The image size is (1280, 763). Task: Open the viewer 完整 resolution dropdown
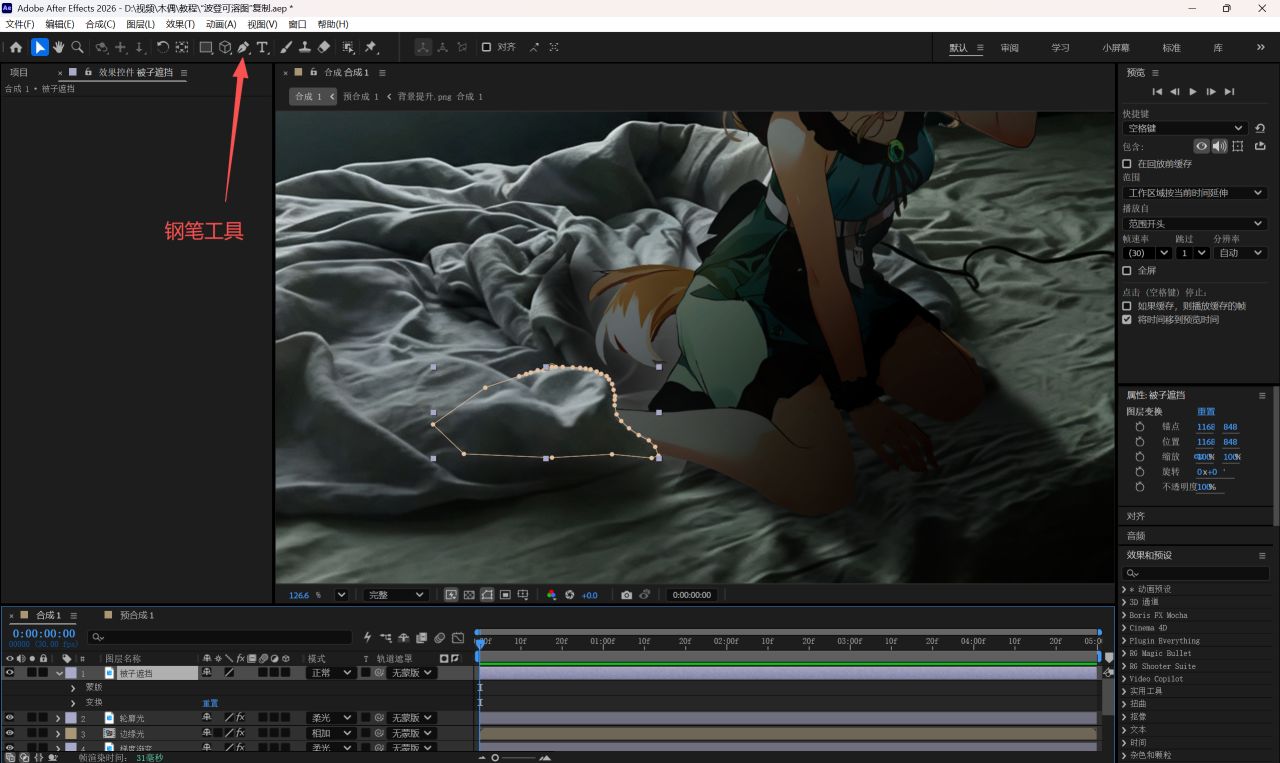(x=396, y=595)
